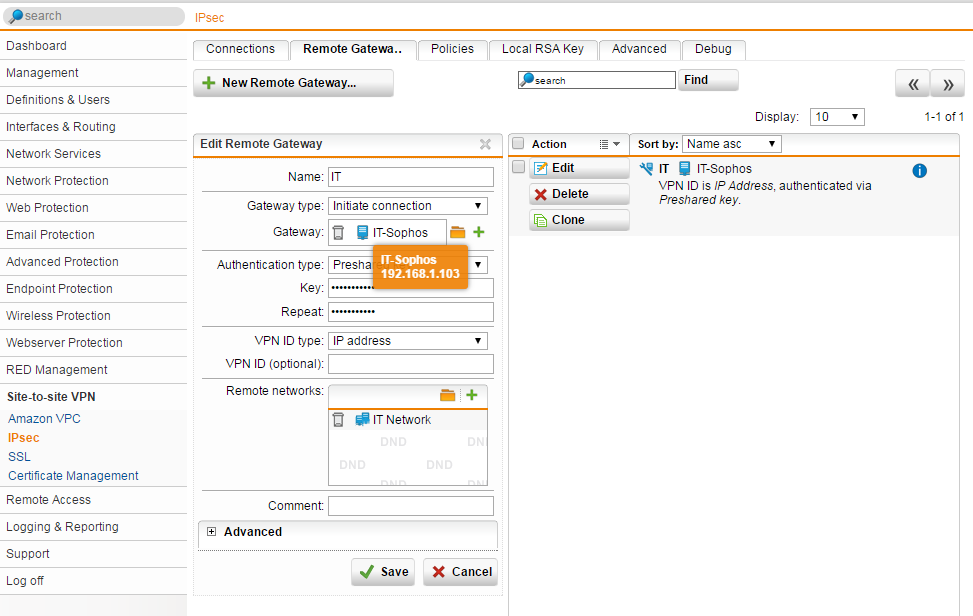
Task: Open the SSL site-to-site VPN link
Action: [19, 457]
